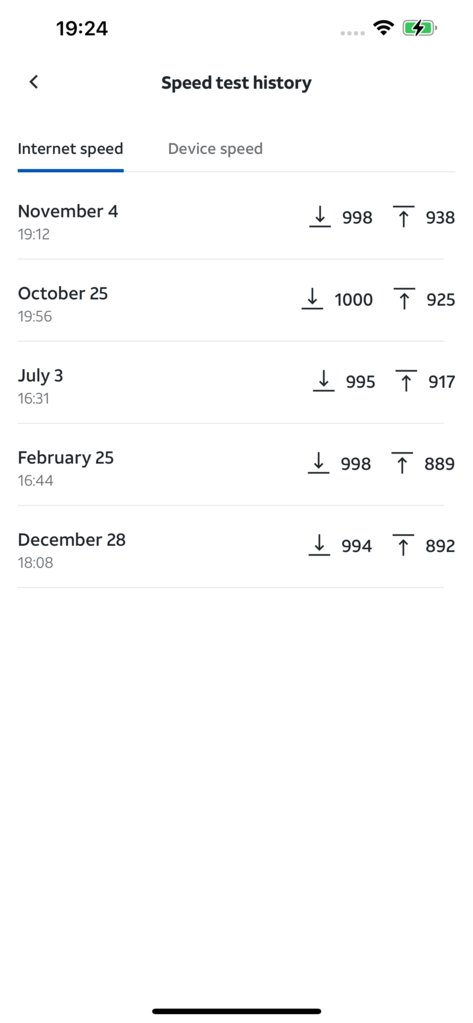Click the Speed test history title
The height and width of the screenshot is (1023, 473).
tap(236, 83)
